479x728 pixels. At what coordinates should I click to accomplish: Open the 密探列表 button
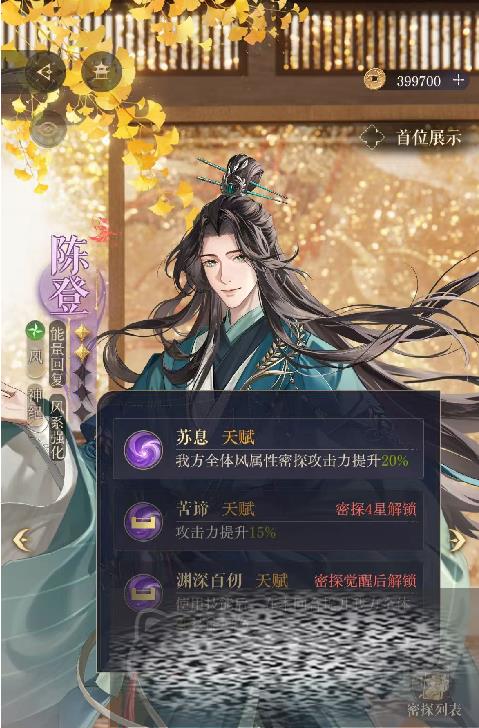click(434, 697)
